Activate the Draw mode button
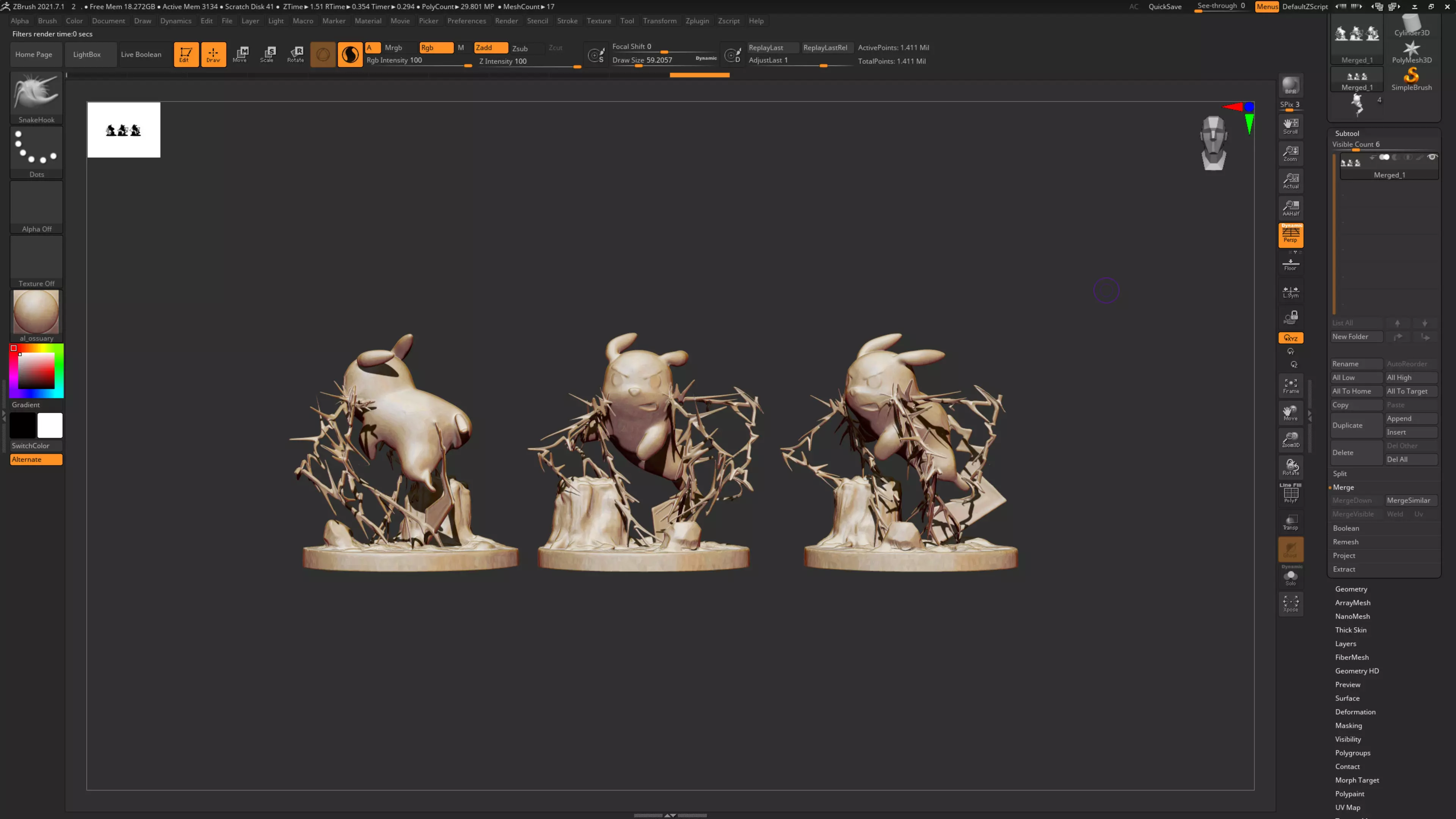Viewport: 1456px width, 819px height. click(213, 54)
